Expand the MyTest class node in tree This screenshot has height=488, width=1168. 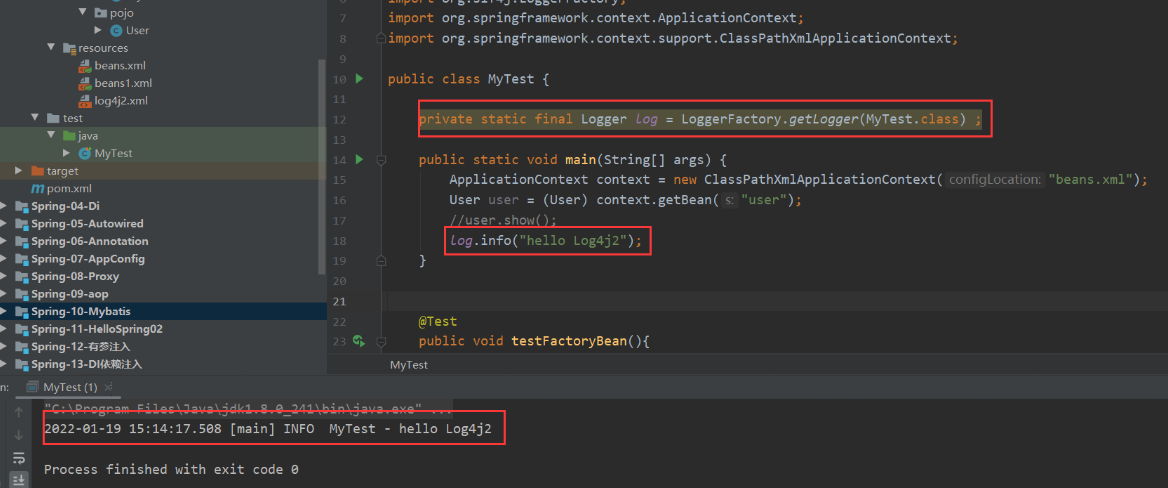pos(67,153)
